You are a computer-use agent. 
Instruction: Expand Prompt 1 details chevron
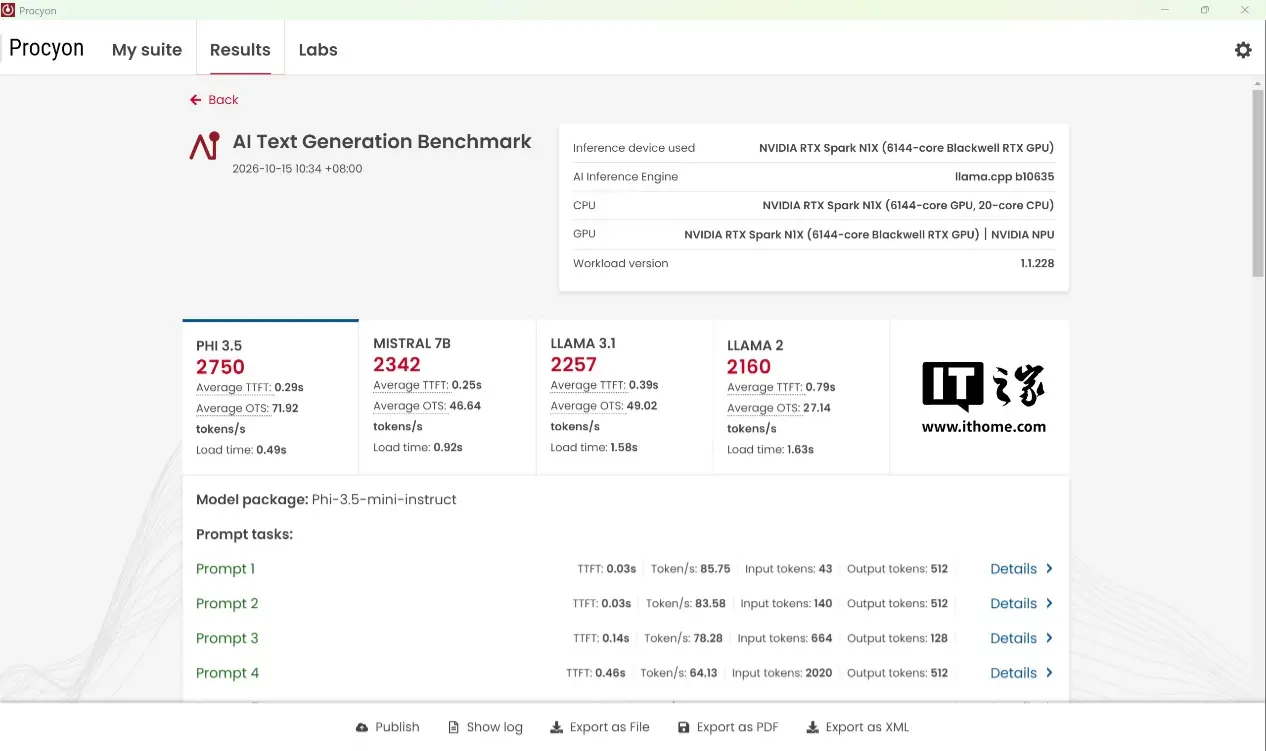pyautogui.click(x=1049, y=569)
